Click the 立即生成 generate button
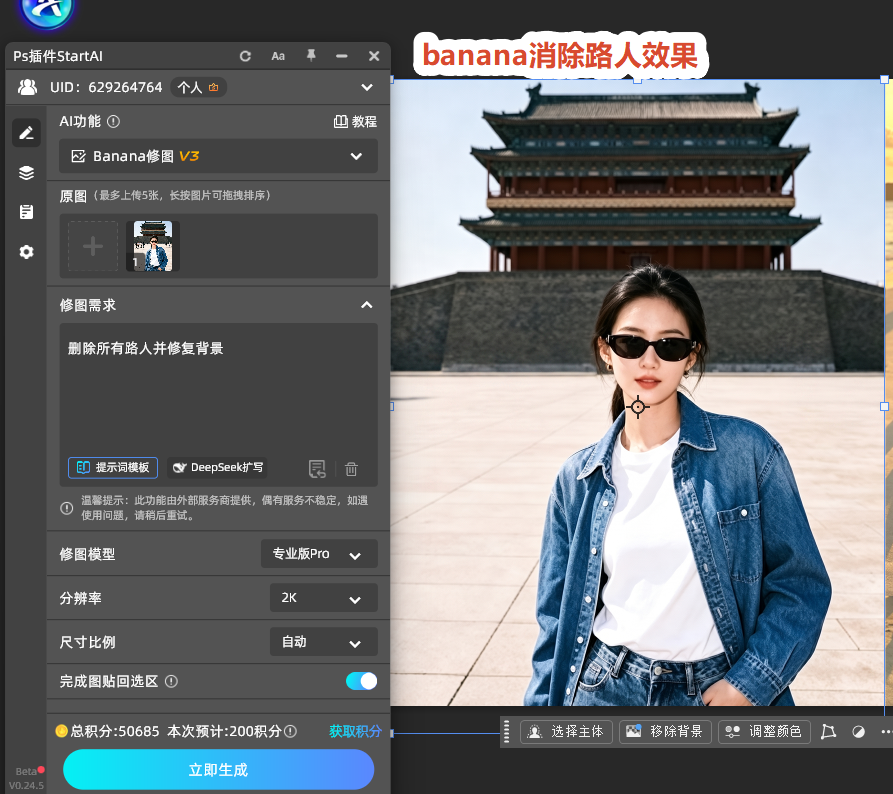Screen dimensions: 893x794 (218, 770)
